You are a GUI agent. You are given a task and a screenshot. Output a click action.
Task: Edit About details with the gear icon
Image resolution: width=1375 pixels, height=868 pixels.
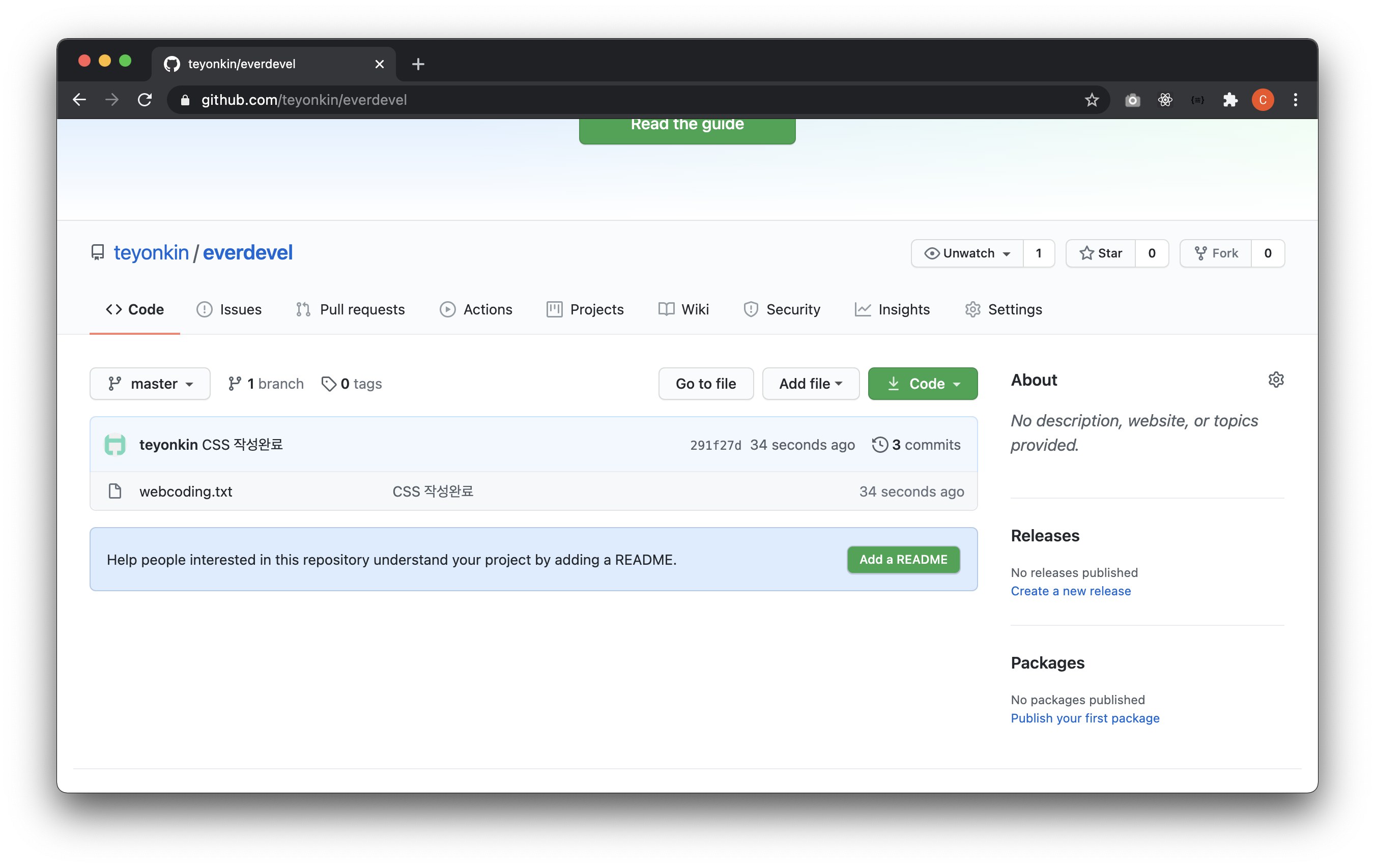(1276, 379)
